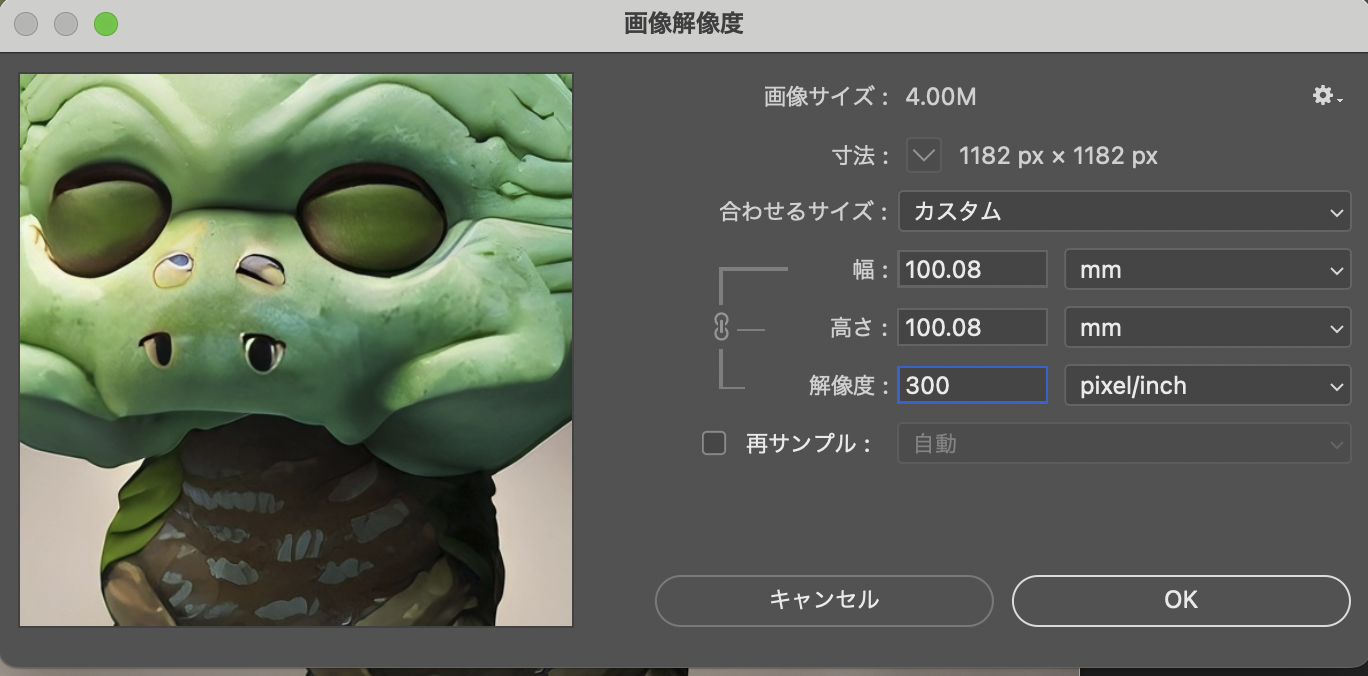
Task: Open the image size settings gear menu
Action: pos(1324,96)
